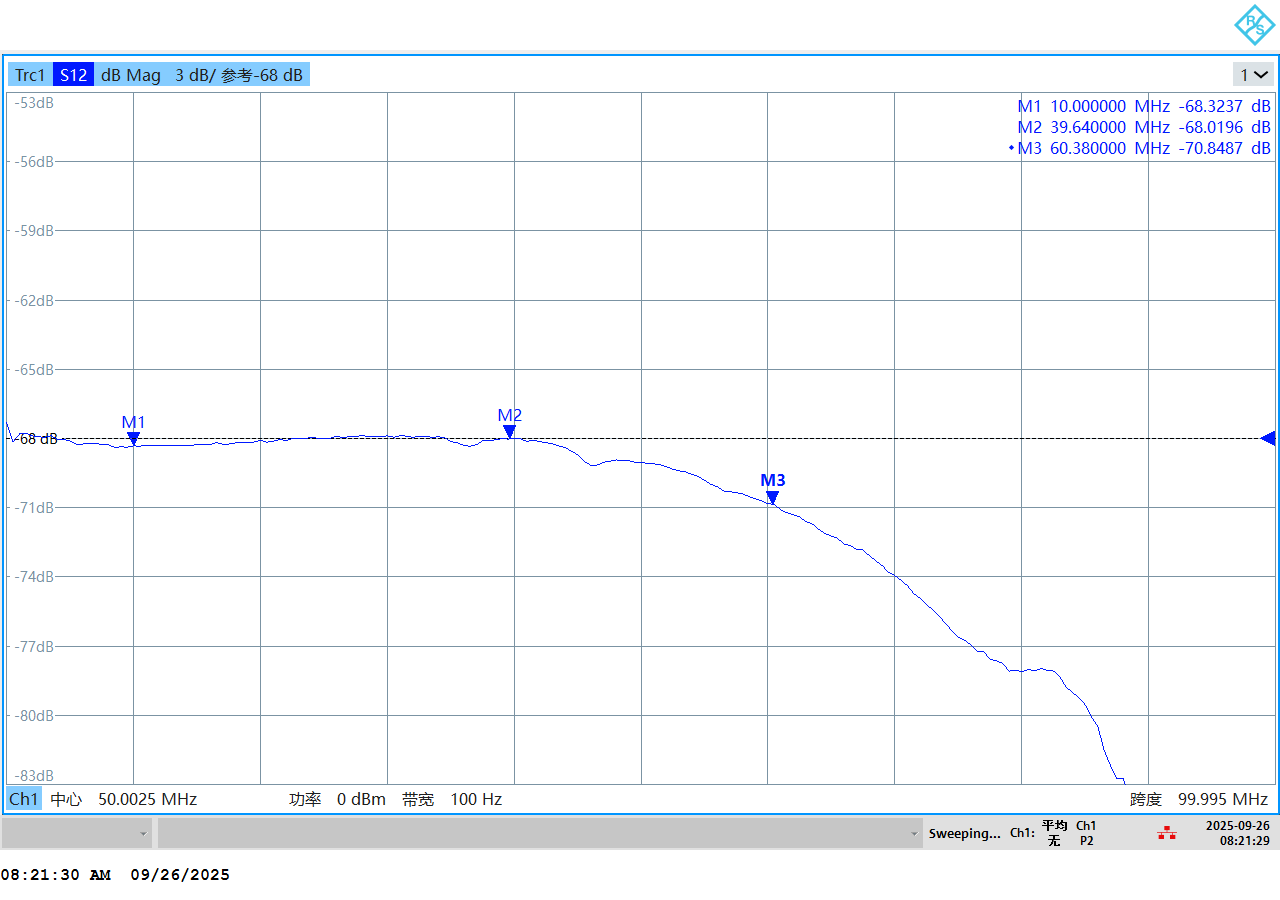Click the averaging status indicator

click(1054, 833)
